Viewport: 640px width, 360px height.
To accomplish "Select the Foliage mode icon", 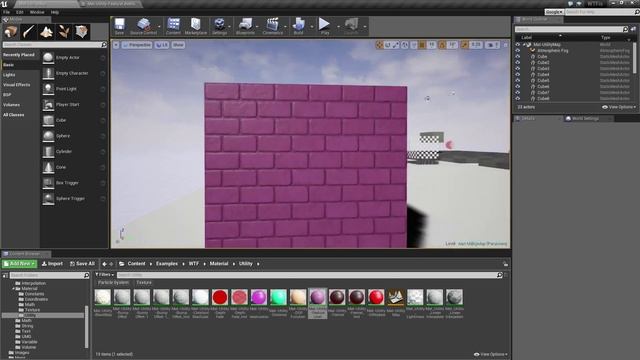I will tap(64, 31).
